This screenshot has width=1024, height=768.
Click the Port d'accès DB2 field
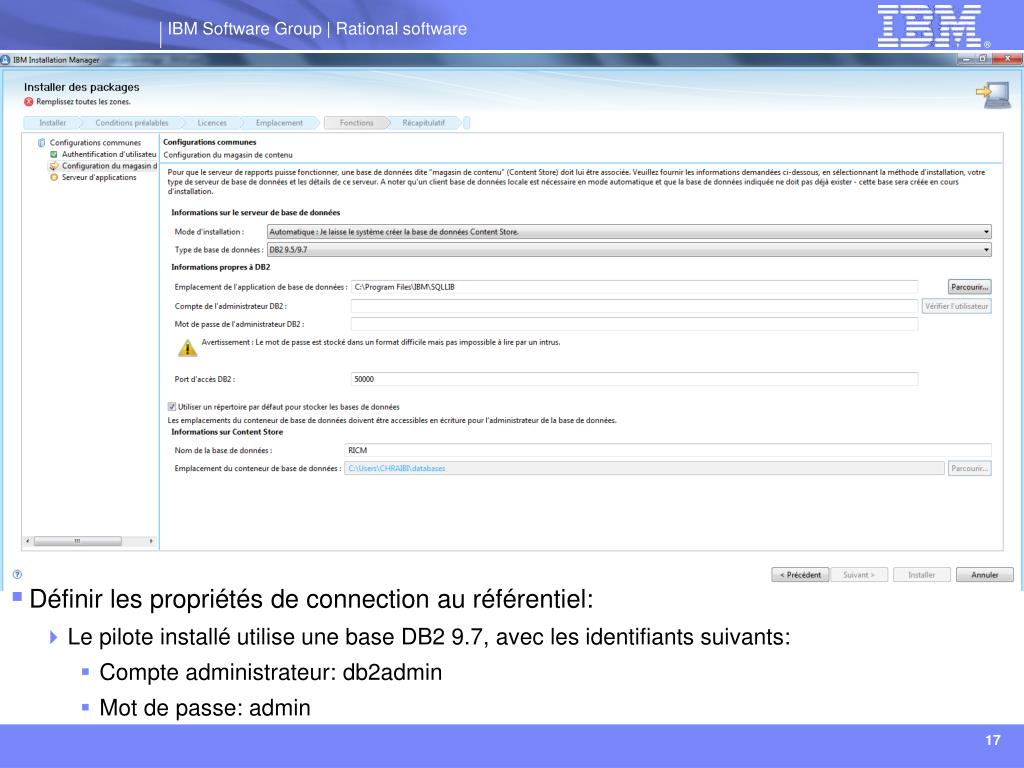point(635,379)
